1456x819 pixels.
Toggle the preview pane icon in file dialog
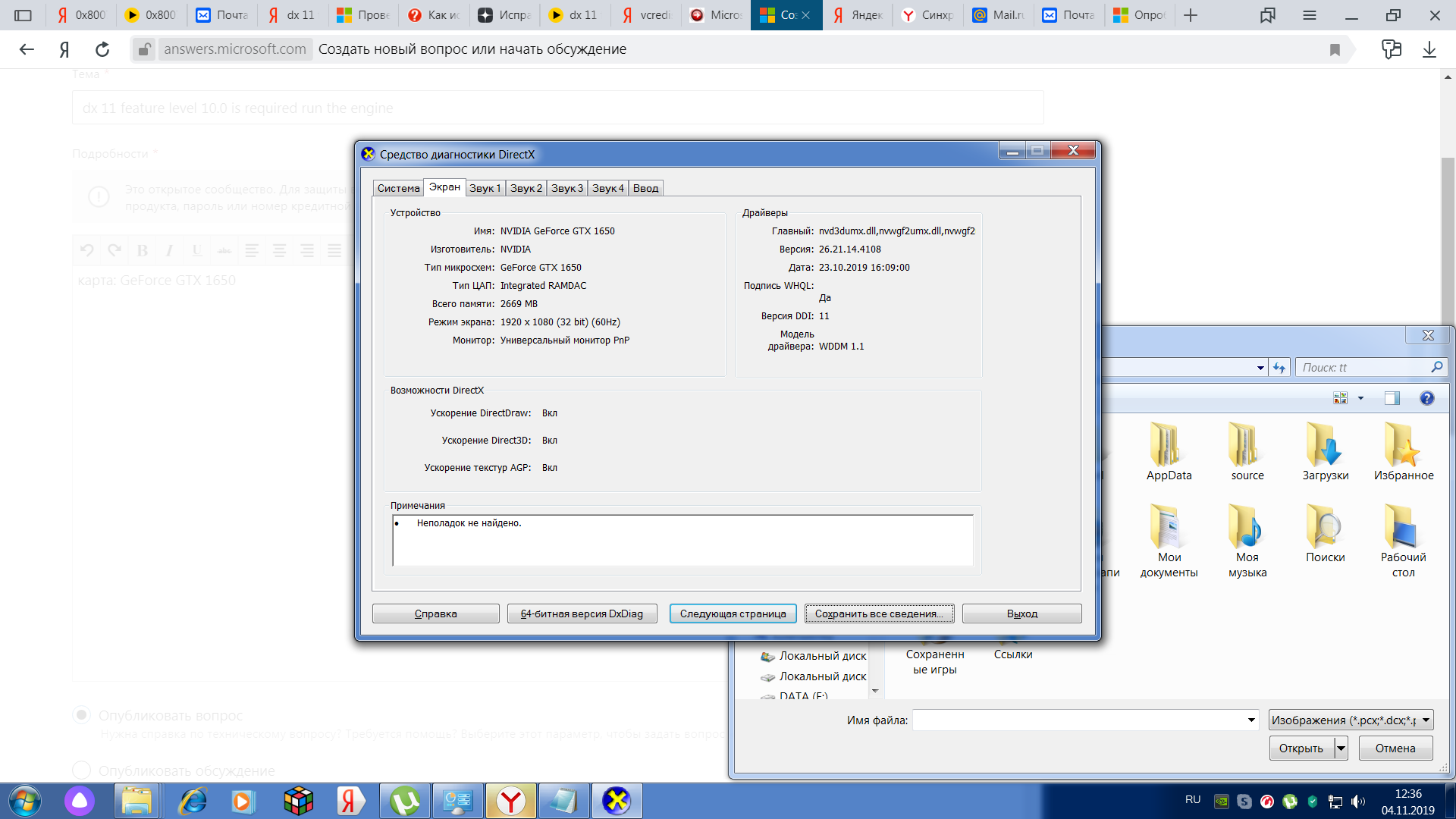pos(1392,398)
